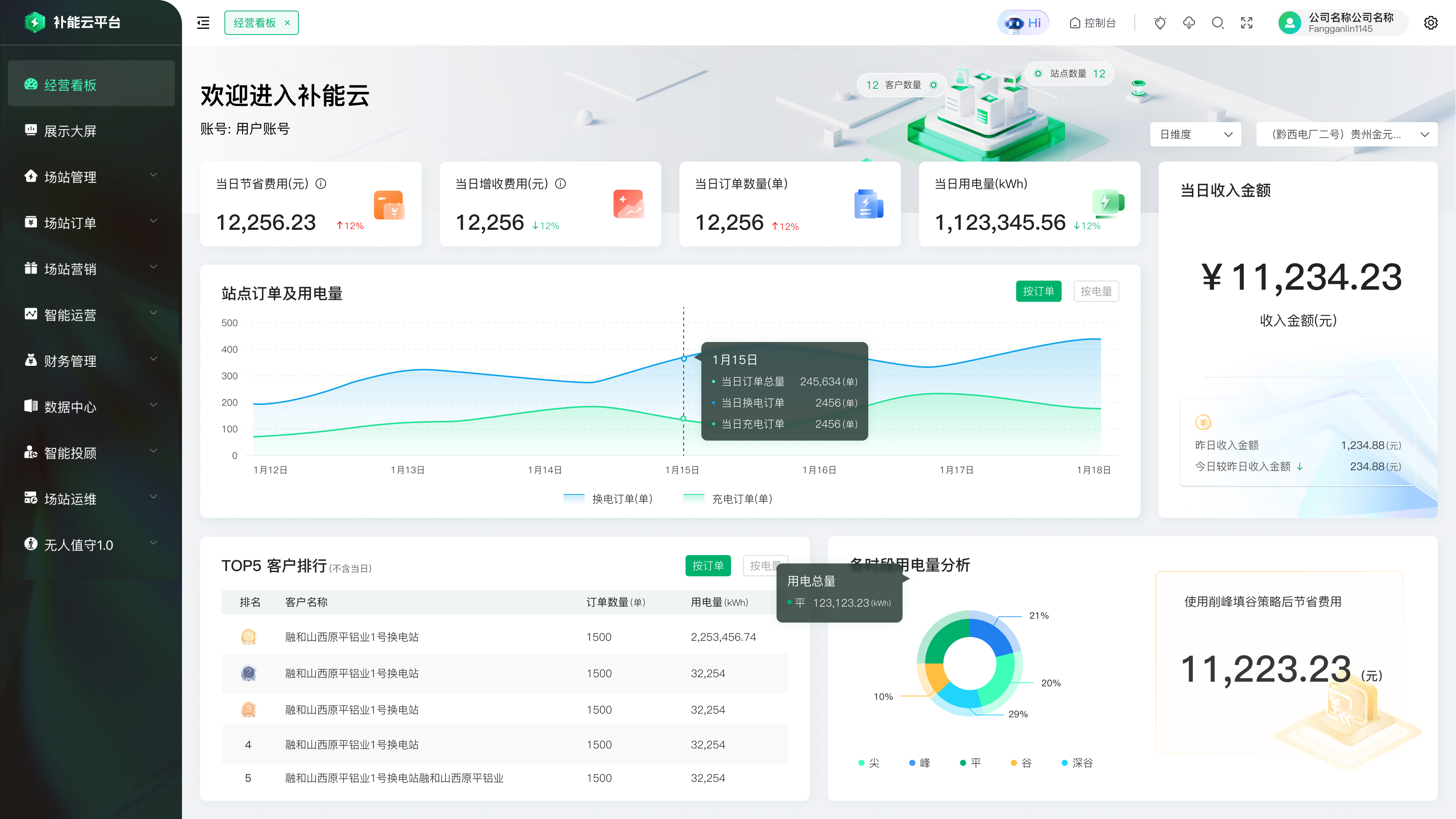Screen dimensions: 1456x819
Task: Open 展示大屏 in the sidebar
Action: point(71,131)
